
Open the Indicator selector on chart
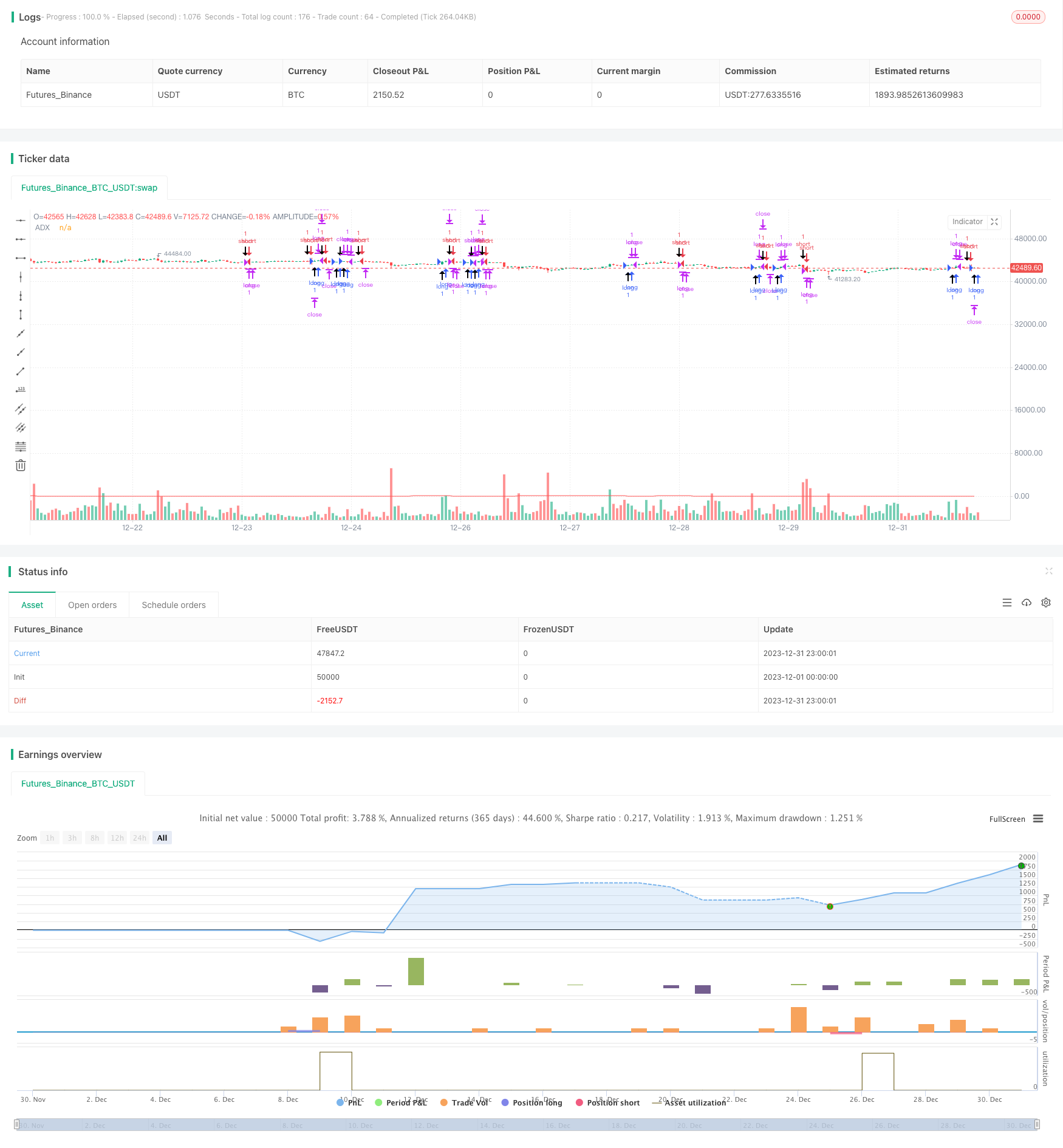coord(968,222)
